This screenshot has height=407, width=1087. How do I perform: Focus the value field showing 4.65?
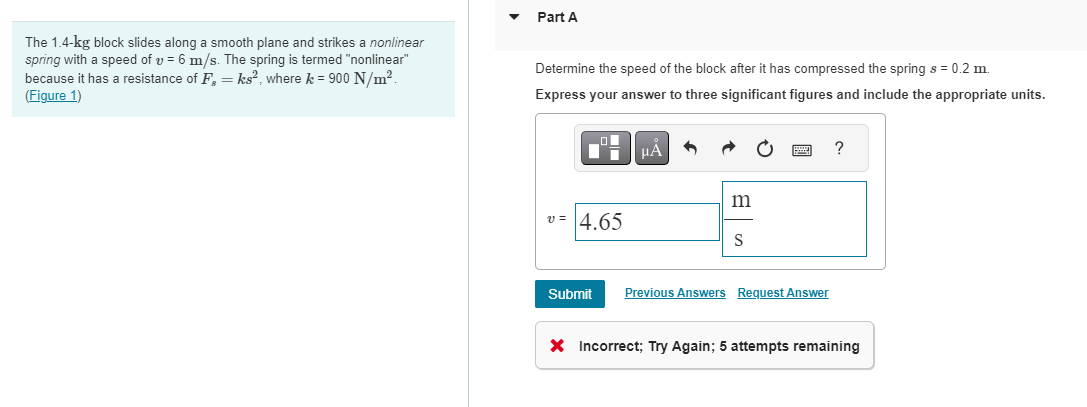(x=647, y=222)
